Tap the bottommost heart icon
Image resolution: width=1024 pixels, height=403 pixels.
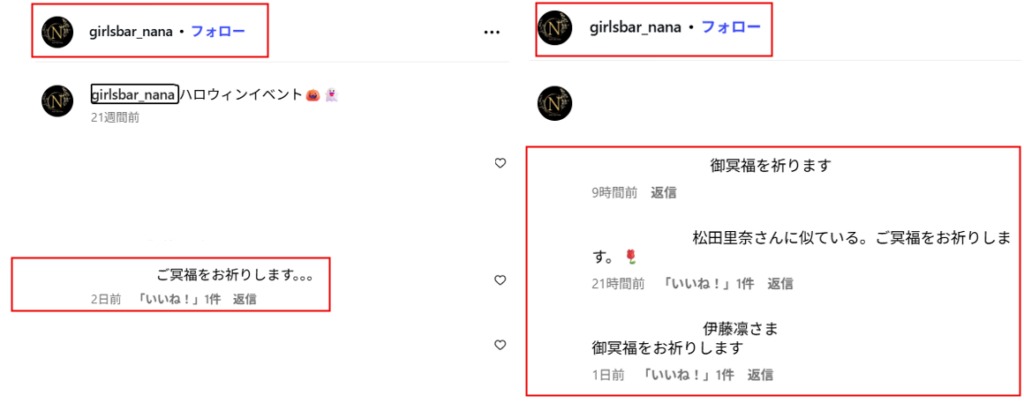tap(500, 344)
